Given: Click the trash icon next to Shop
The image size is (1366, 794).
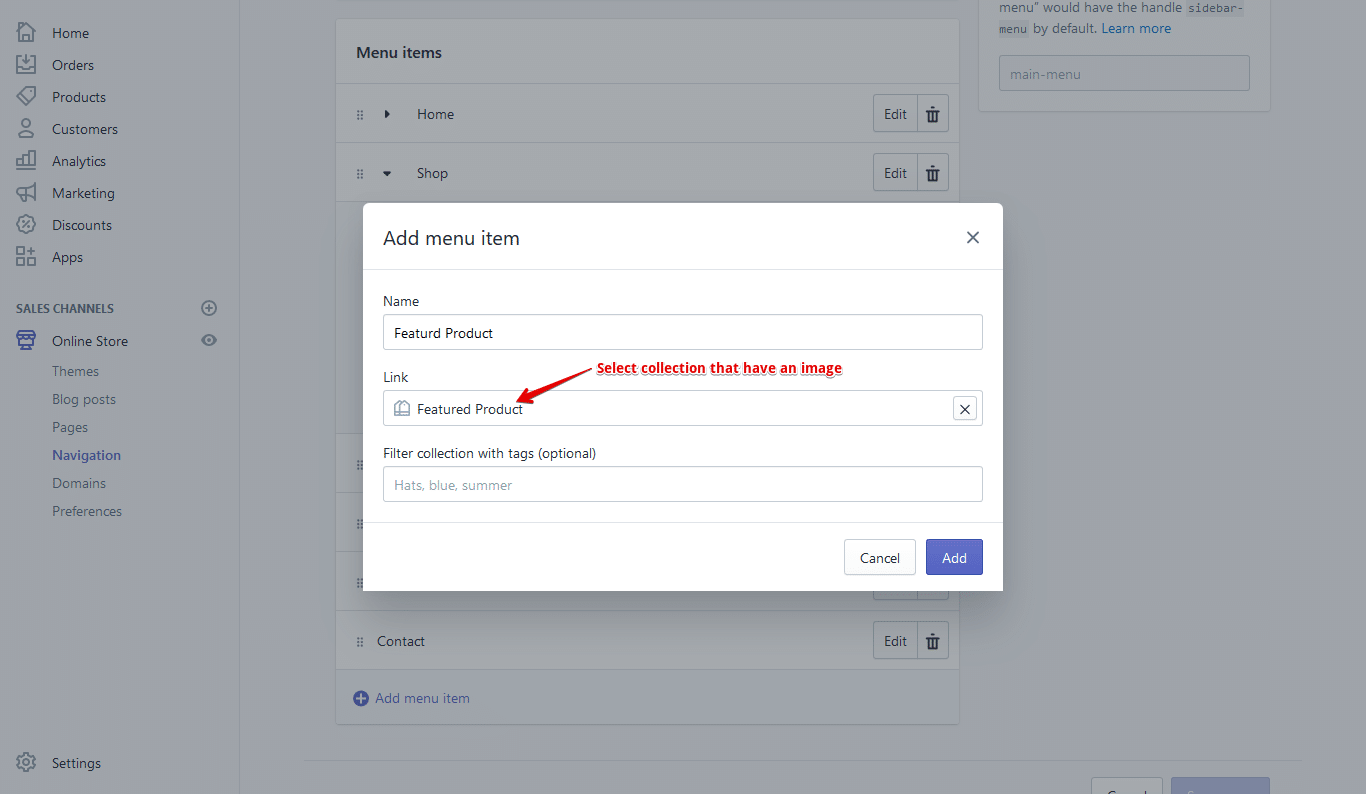Looking at the screenshot, I should pyautogui.click(x=932, y=172).
